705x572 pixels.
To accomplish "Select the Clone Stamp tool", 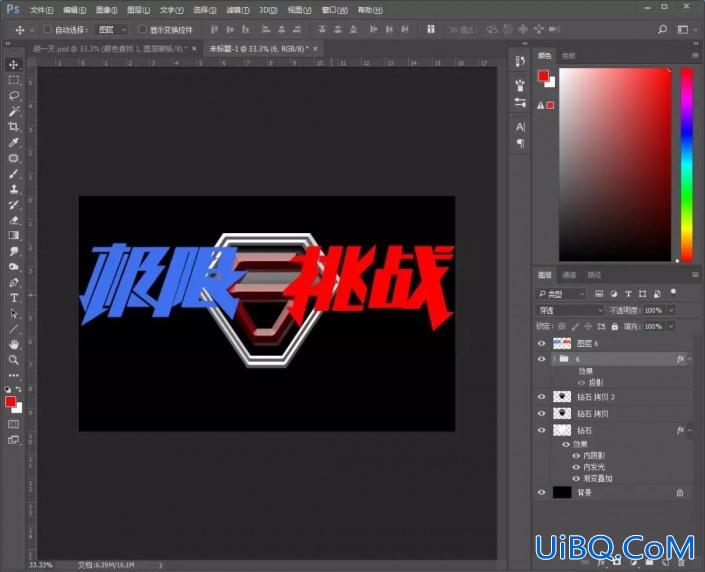I will [x=13, y=189].
